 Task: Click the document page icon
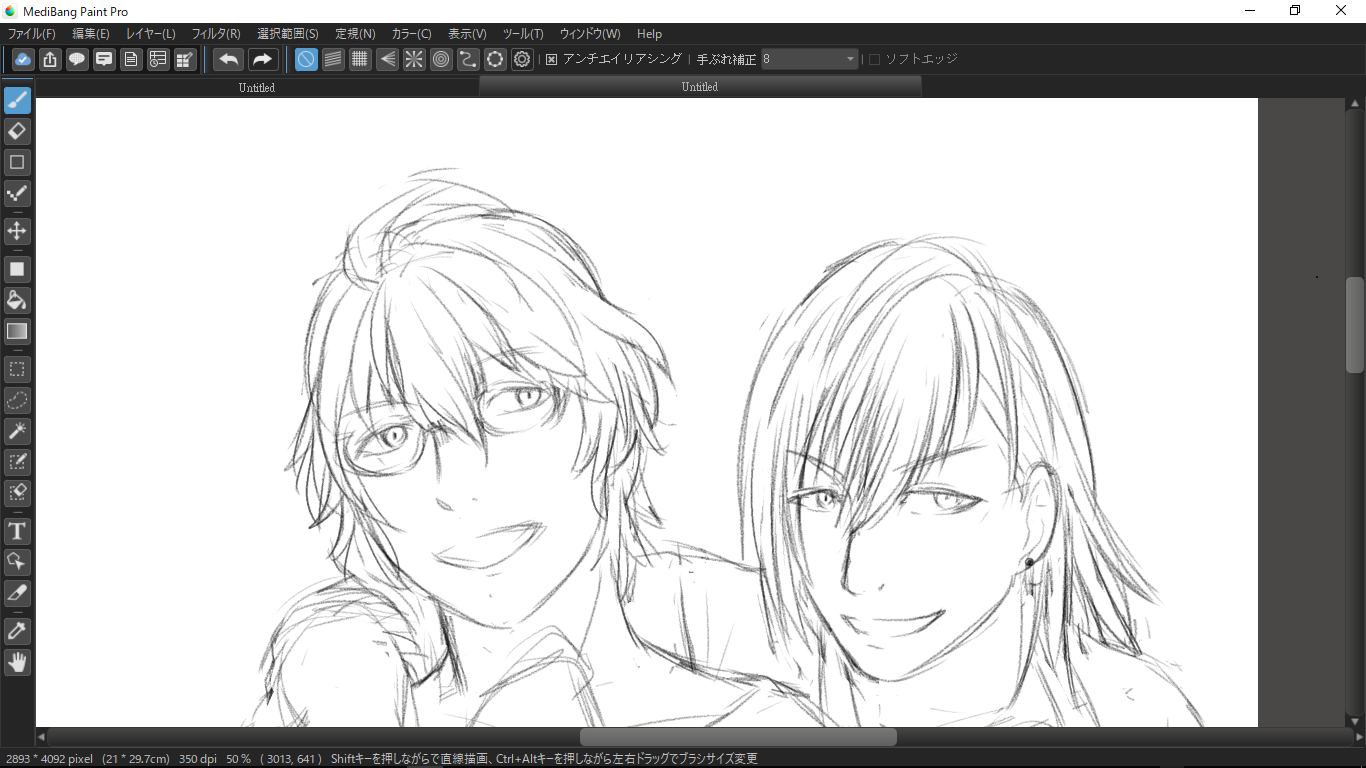131,59
